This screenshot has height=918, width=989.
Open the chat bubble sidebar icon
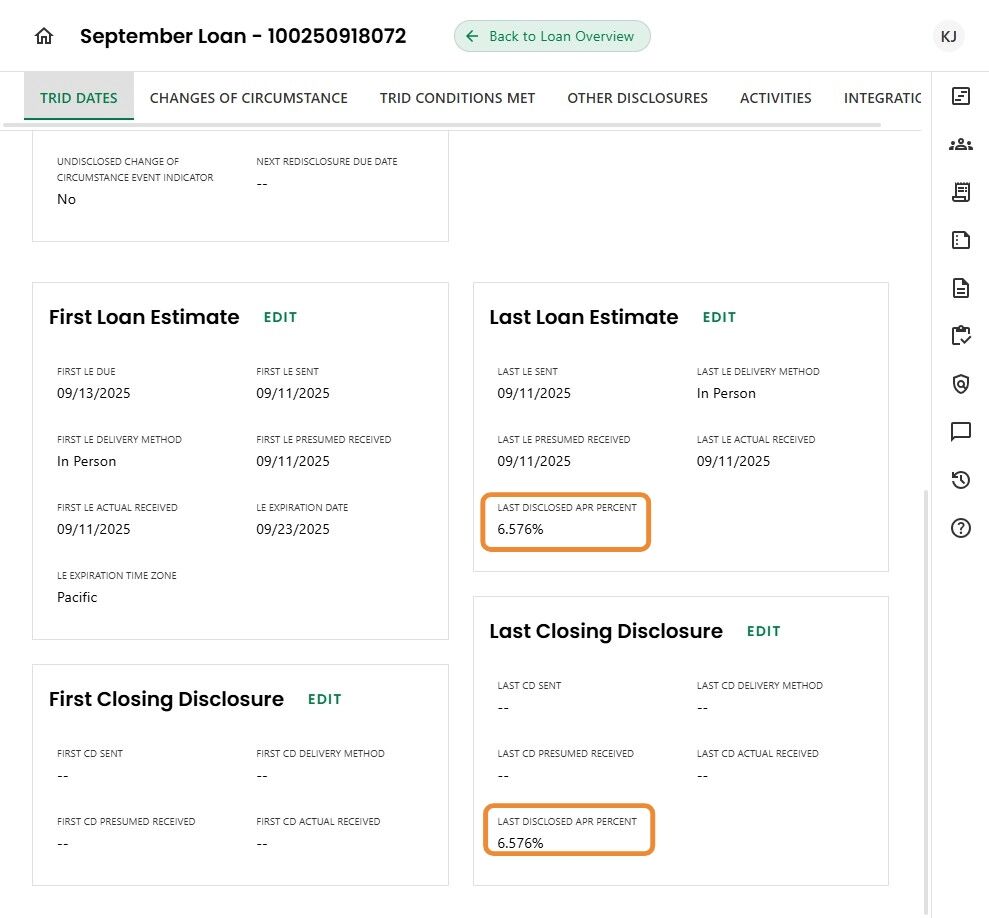(960, 432)
